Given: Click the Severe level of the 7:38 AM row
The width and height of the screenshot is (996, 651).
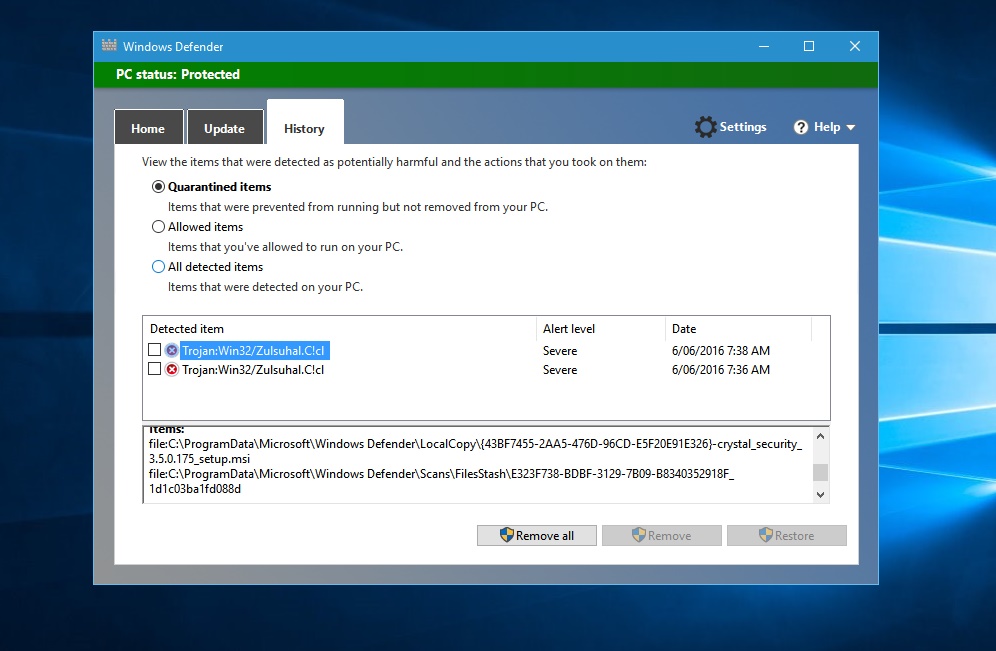Looking at the screenshot, I should click(x=560, y=351).
